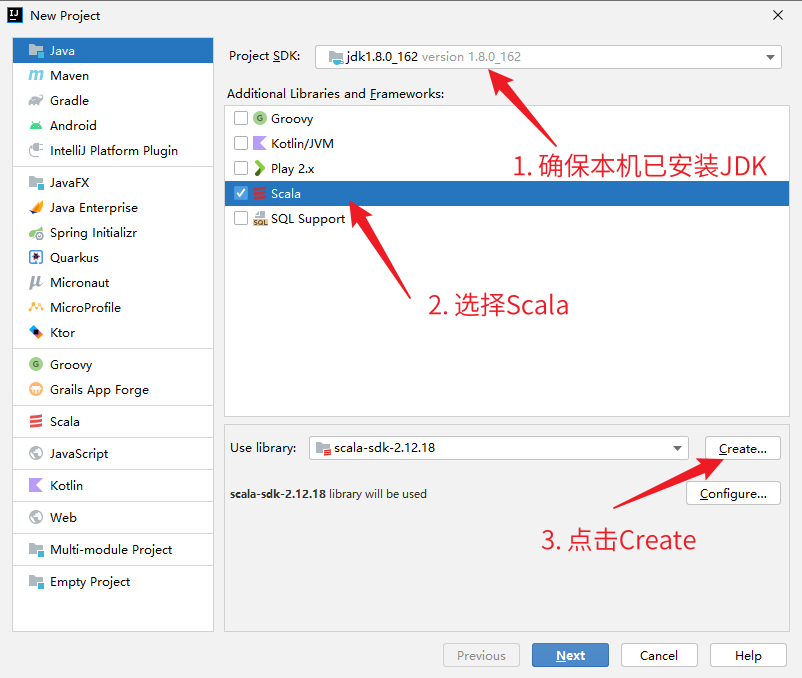Check the Kotlin/JVM checkbox
802x678 pixels.
click(x=241, y=143)
